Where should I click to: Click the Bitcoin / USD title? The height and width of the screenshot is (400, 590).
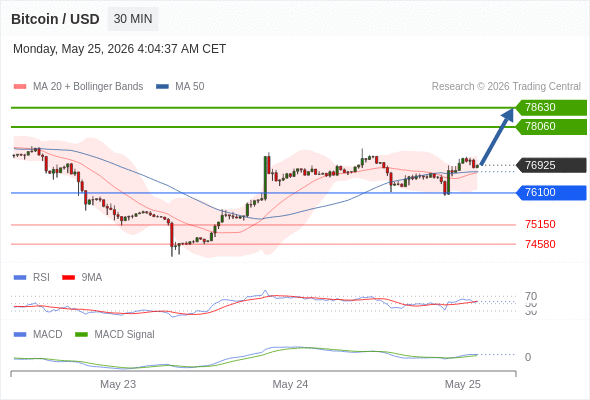tap(55, 19)
